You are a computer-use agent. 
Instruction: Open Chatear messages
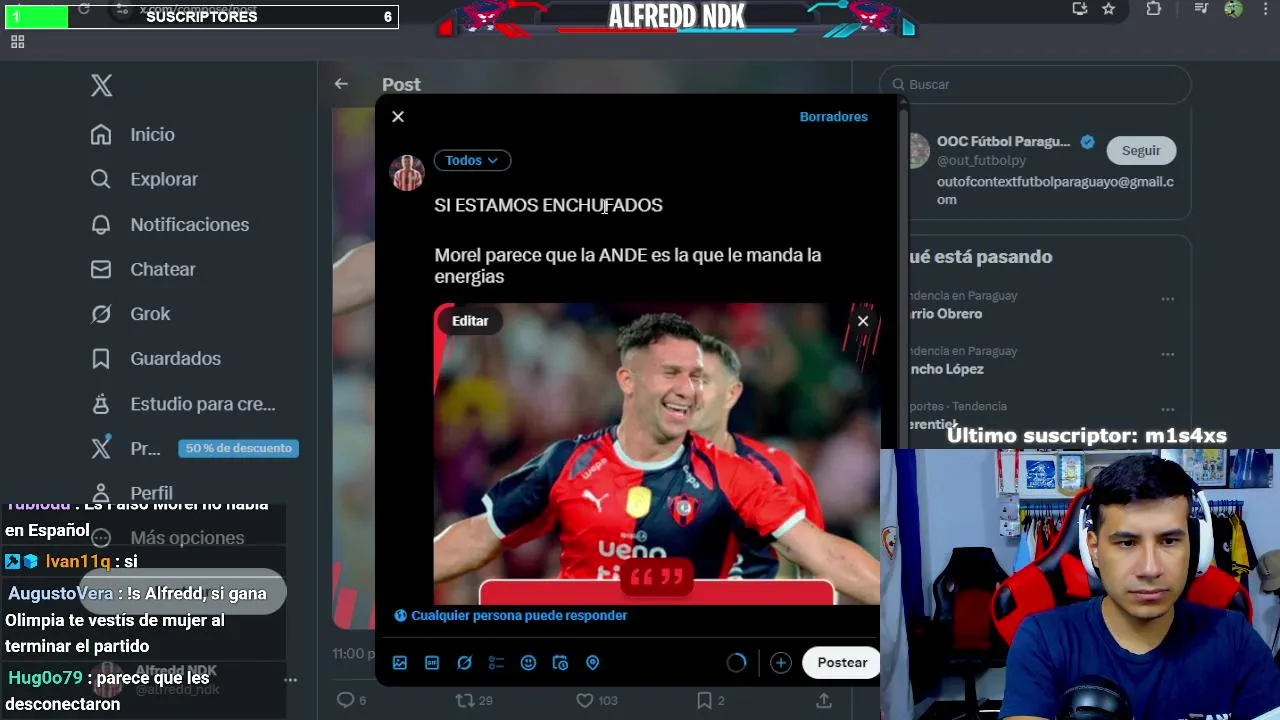[x=143, y=270]
